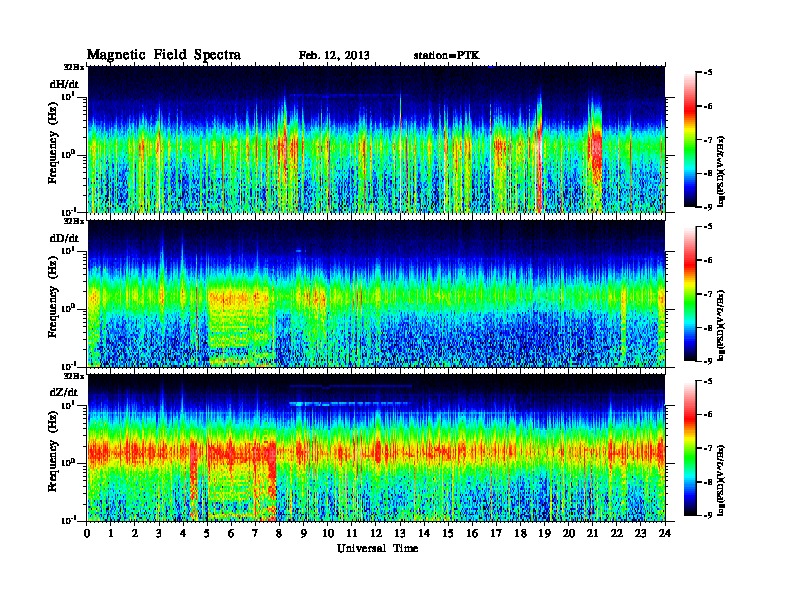Click the "-6" value on dZ/dt color scale
792x612 pixels.
coord(708,414)
